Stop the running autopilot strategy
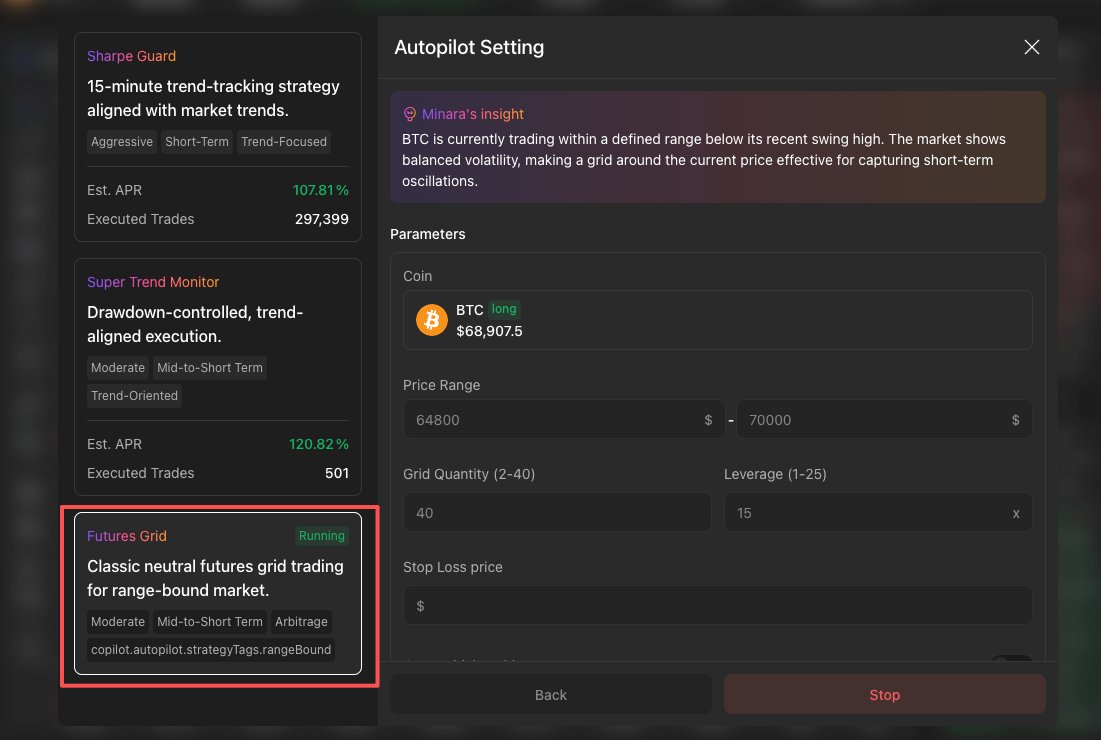 coord(885,694)
